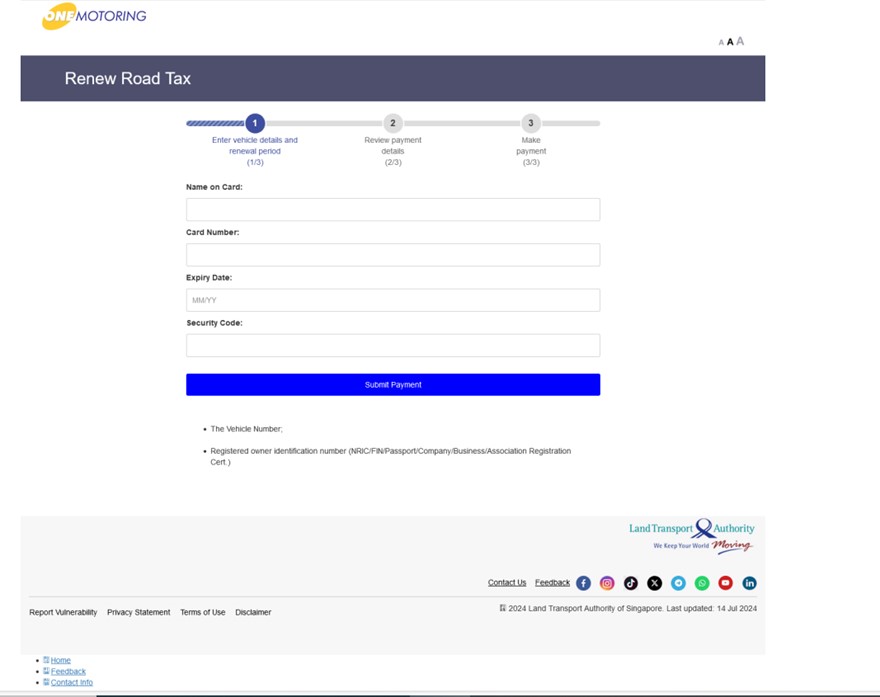The height and width of the screenshot is (697, 880).
Task: Select step 3 Make payment
Action: click(x=531, y=123)
